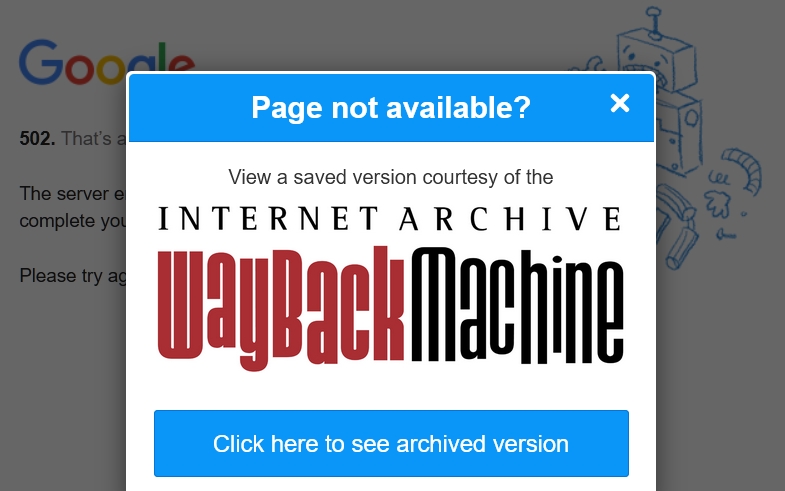Click the That's a error text
Screen dimensions: 785x491
click(x=94, y=139)
